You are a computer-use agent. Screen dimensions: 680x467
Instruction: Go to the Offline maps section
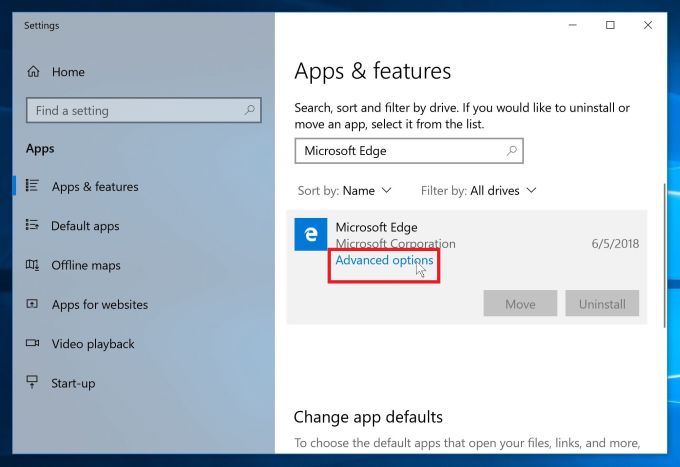tap(86, 265)
